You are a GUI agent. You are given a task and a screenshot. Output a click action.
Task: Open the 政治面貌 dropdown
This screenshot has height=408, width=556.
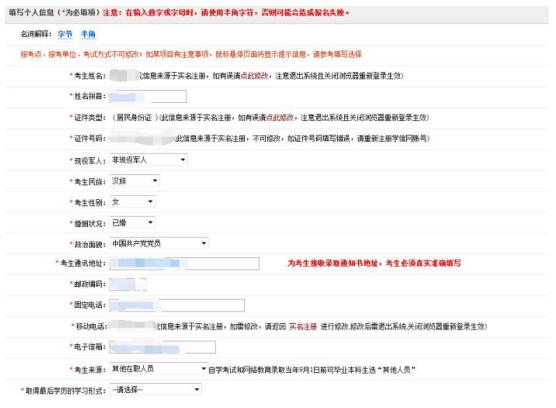pyautogui.click(x=159, y=243)
